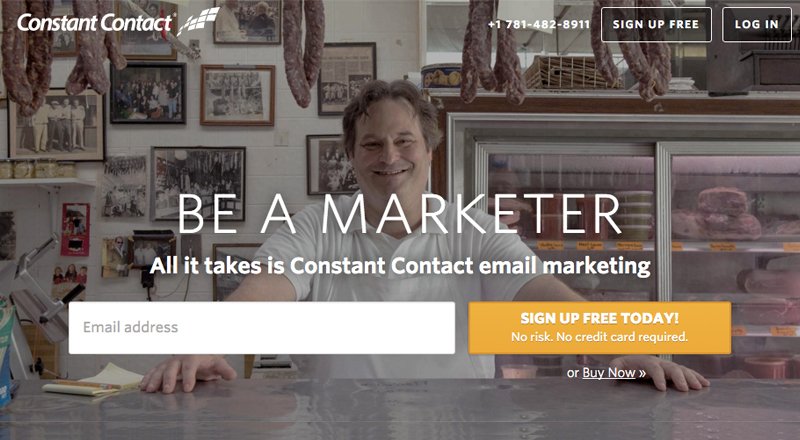Click the SIGN UP FREE header button
The height and width of the screenshot is (440, 800).
point(656,25)
